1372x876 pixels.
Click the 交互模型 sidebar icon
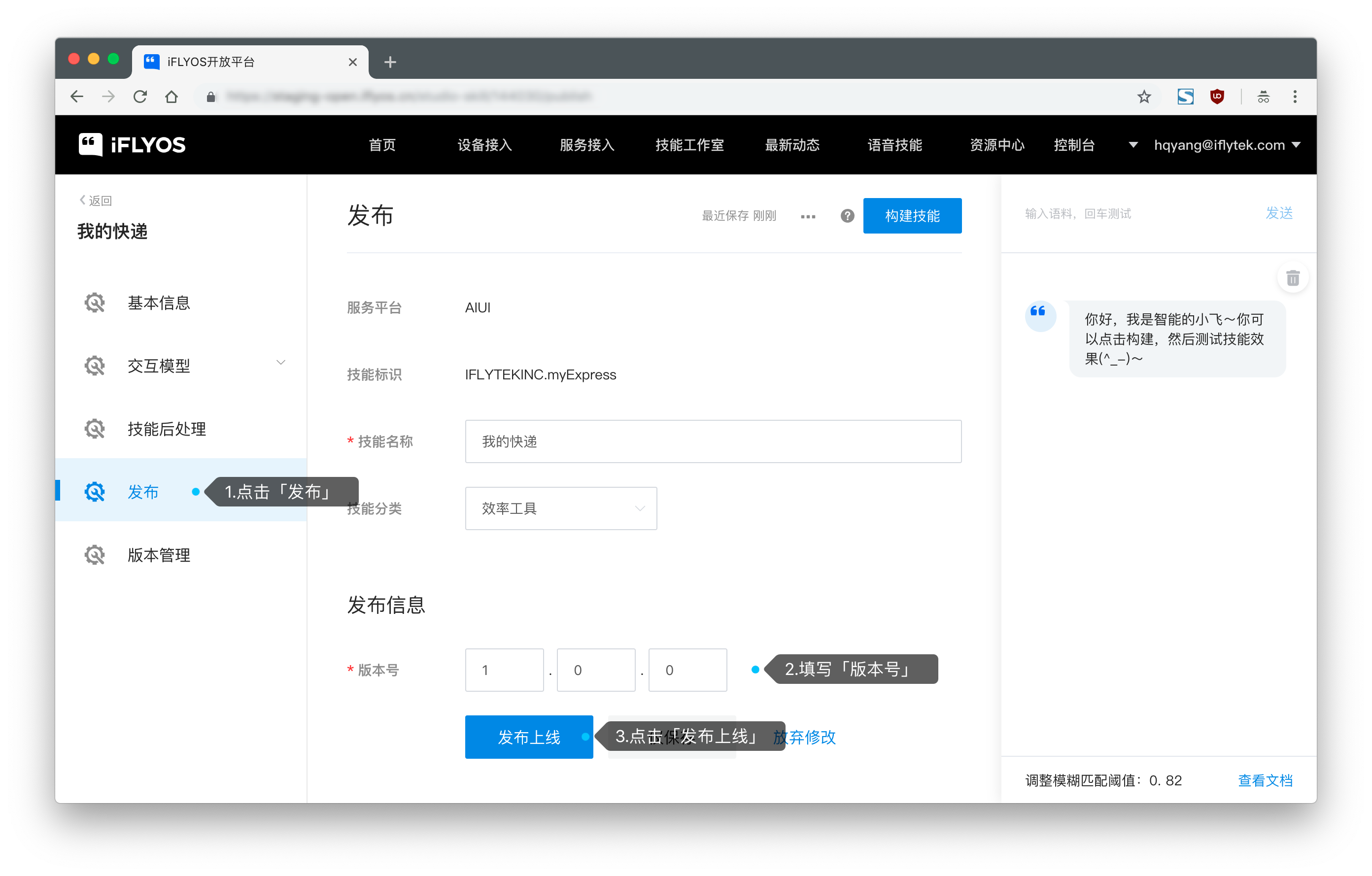95,366
